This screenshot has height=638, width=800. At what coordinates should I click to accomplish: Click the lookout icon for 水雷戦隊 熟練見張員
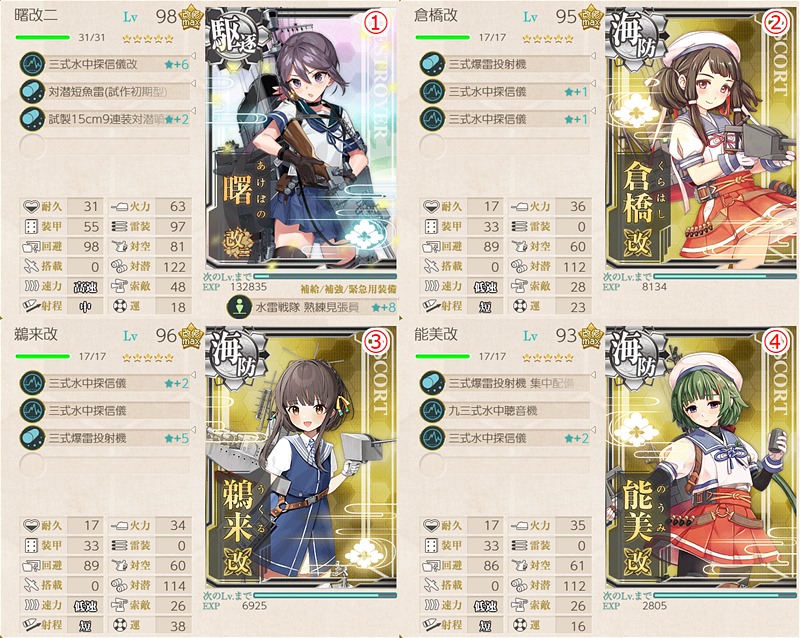click(238, 307)
